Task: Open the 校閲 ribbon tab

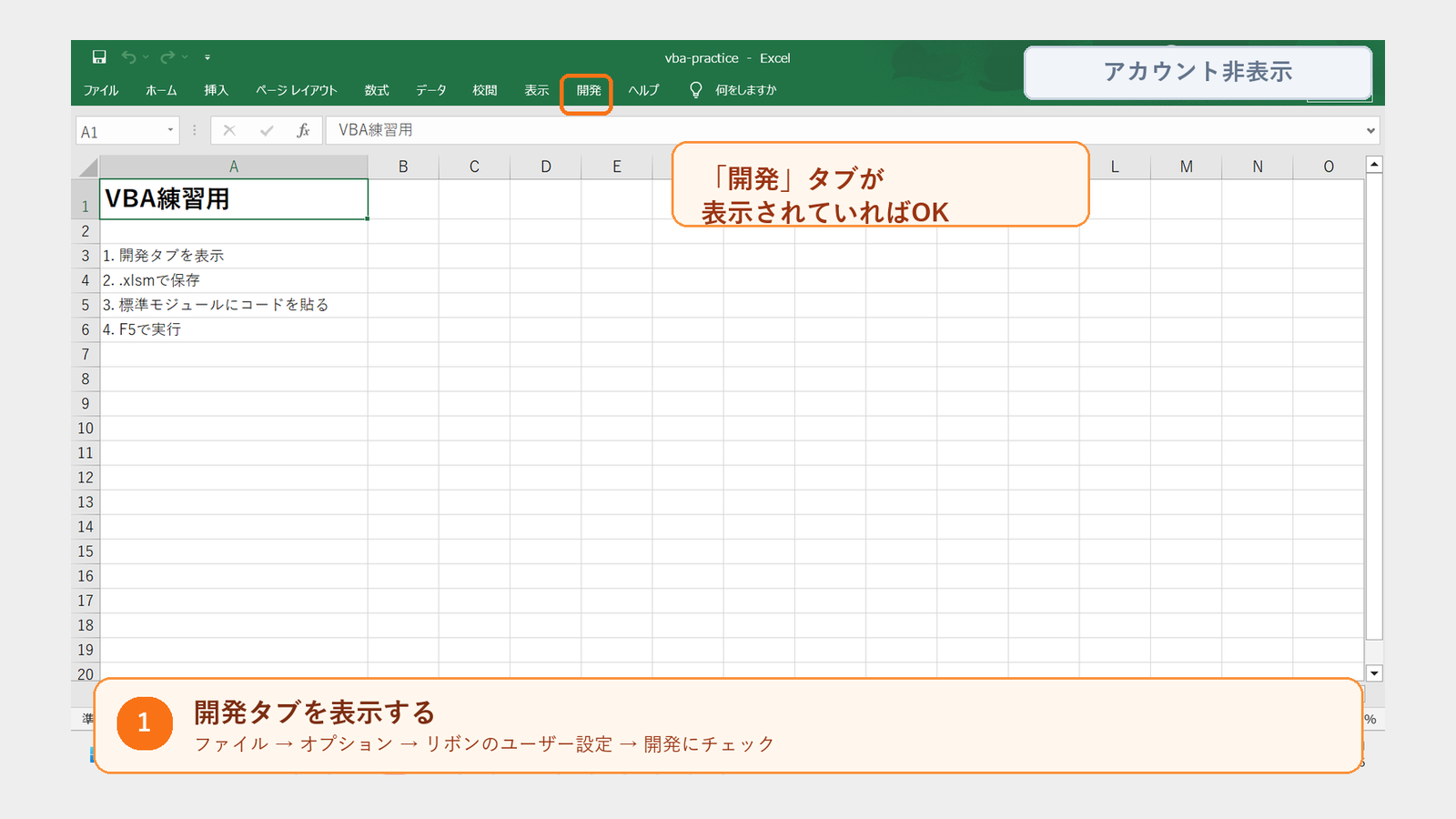Action: tap(485, 90)
